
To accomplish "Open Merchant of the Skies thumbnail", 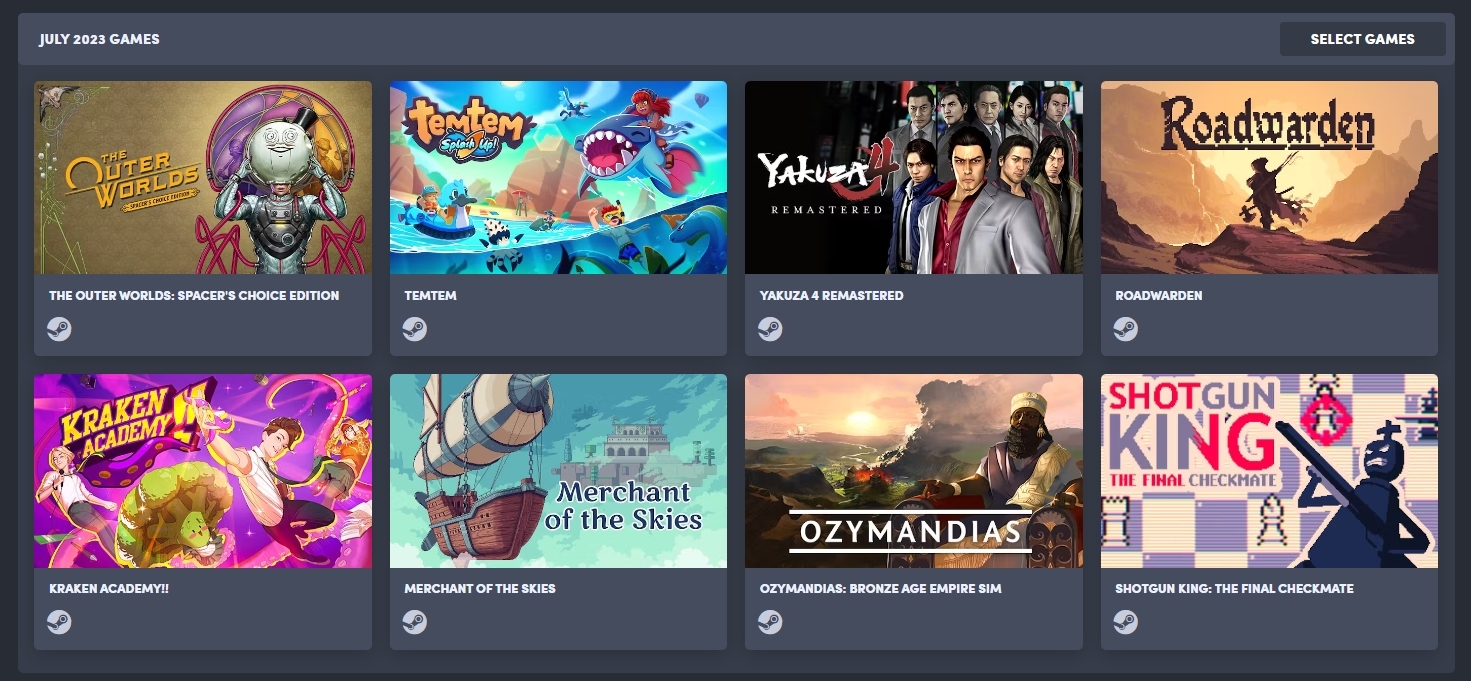I will 558,471.
